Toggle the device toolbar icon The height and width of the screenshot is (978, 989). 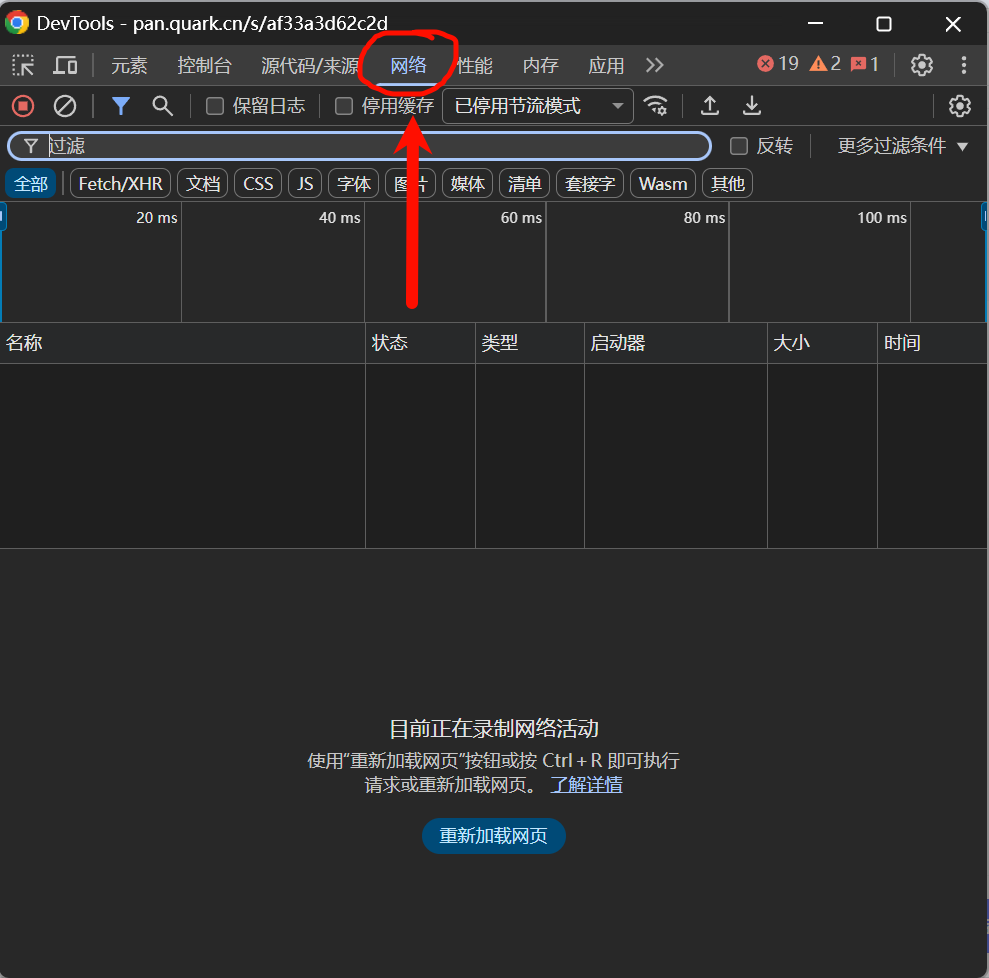(65, 65)
